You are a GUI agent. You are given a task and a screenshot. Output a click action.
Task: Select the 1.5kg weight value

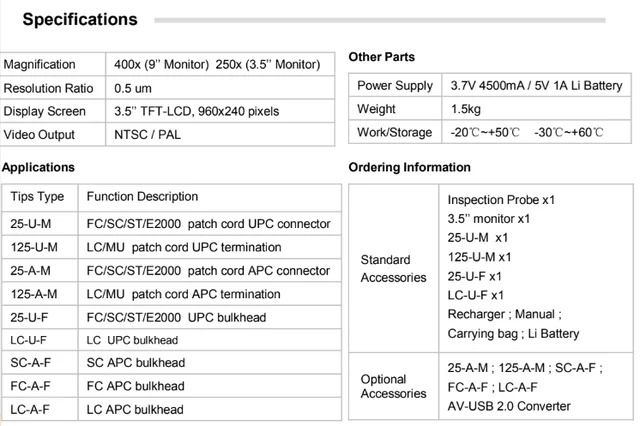pyautogui.click(x=466, y=109)
